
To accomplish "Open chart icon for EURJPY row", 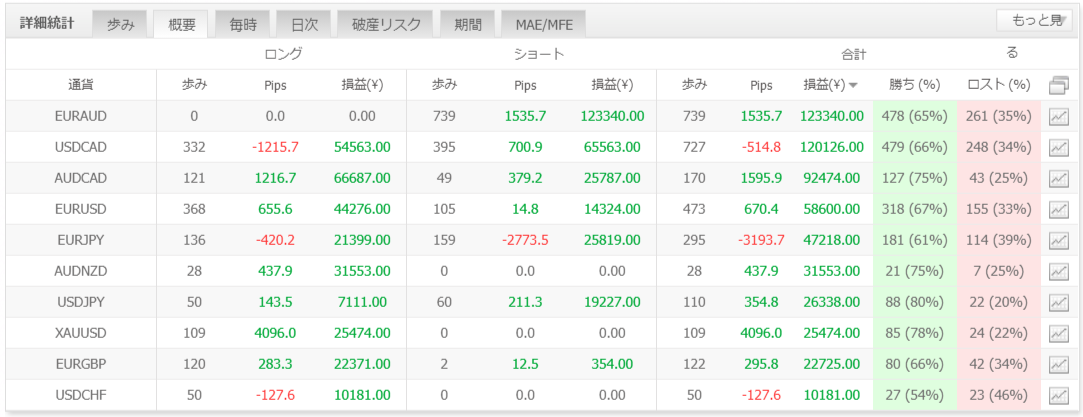I will (1058, 240).
